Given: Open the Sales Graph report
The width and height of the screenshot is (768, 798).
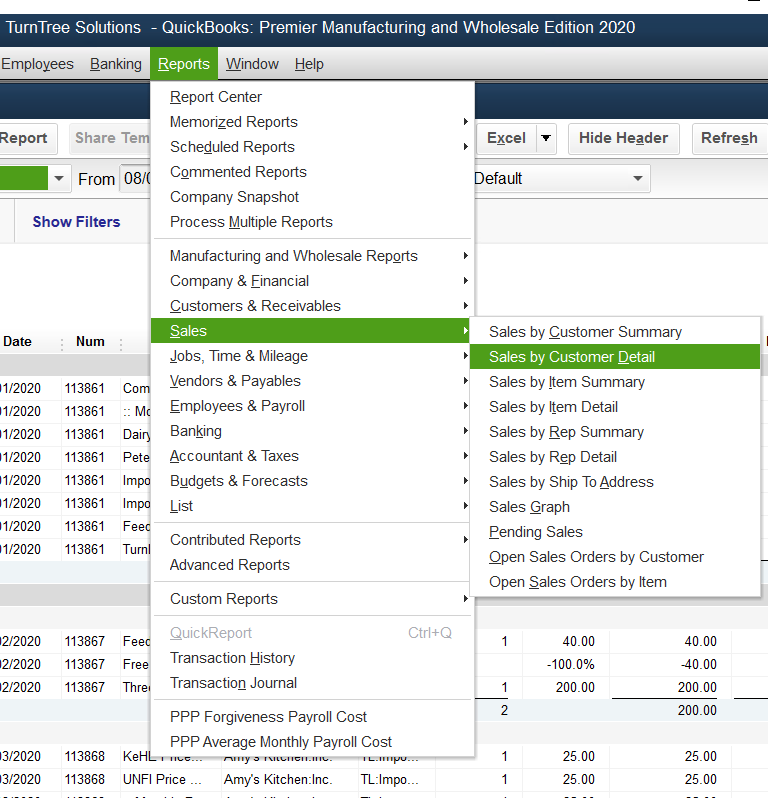Looking at the screenshot, I should tap(529, 507).
